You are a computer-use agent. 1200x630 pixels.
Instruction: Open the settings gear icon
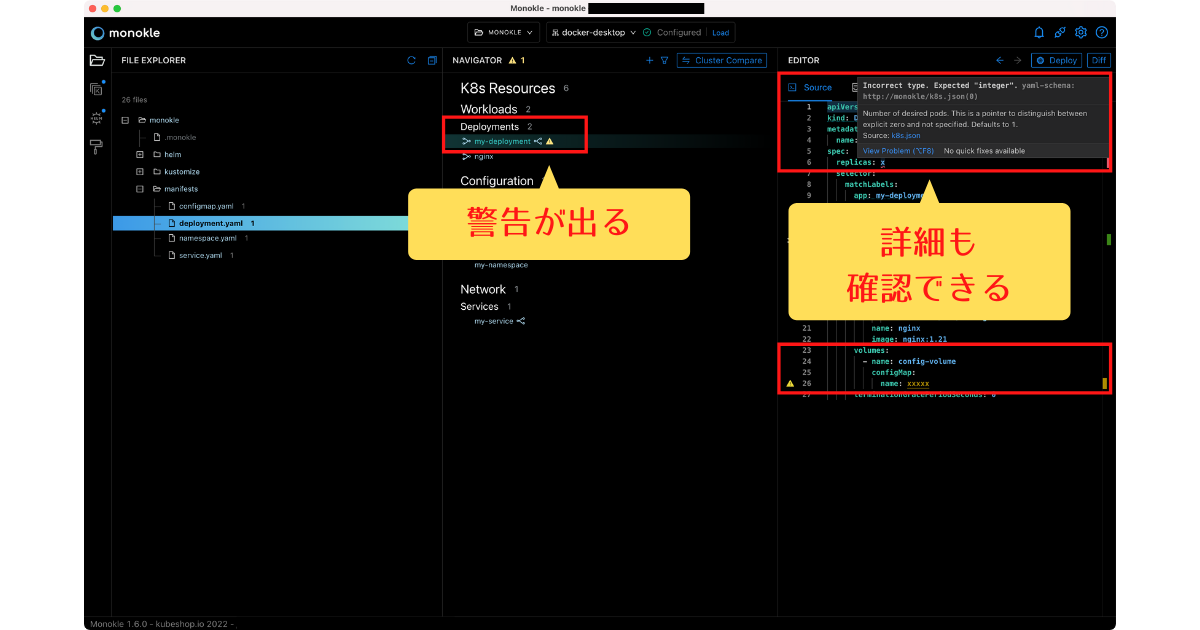1081,32
